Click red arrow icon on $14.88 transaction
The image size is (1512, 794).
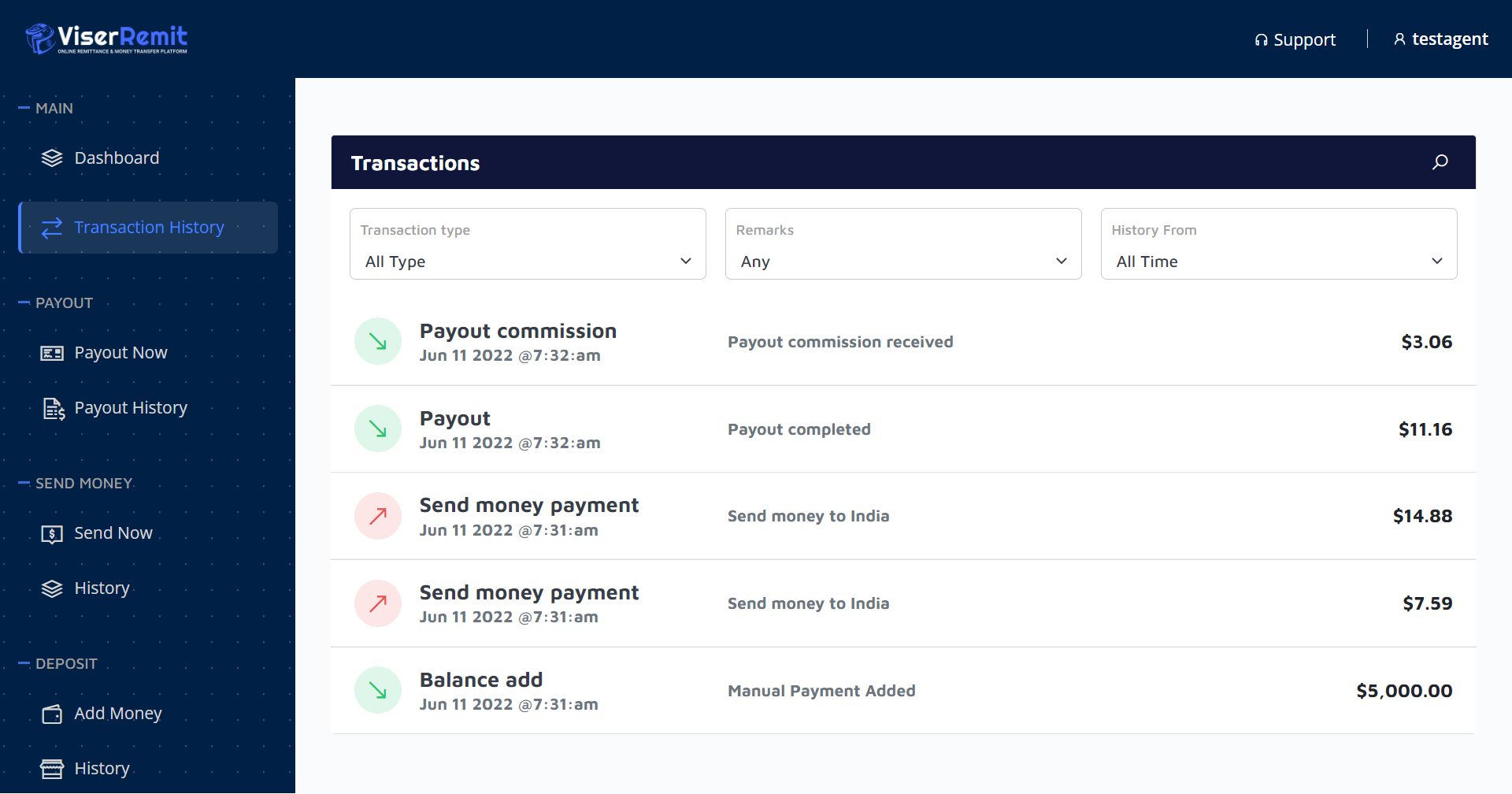(x=378, y=517)
